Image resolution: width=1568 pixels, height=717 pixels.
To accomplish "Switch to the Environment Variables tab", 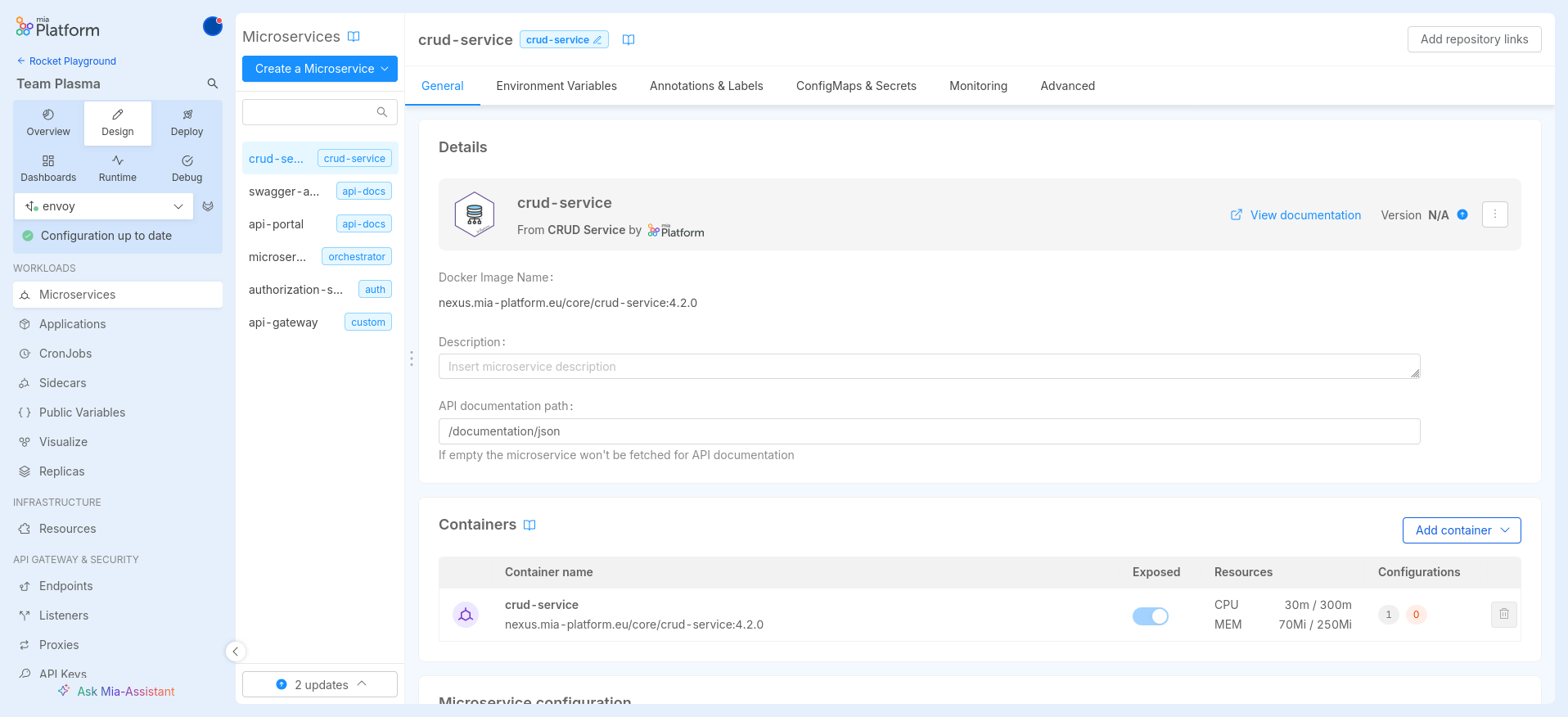I will coord(556,86).
